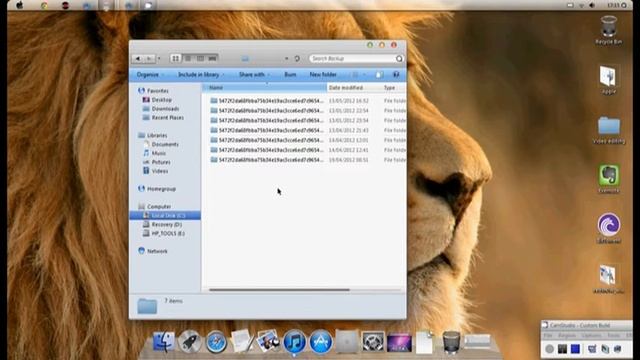640x360 pixels.
Task: Sort by Date modified column
Action: 353,88
